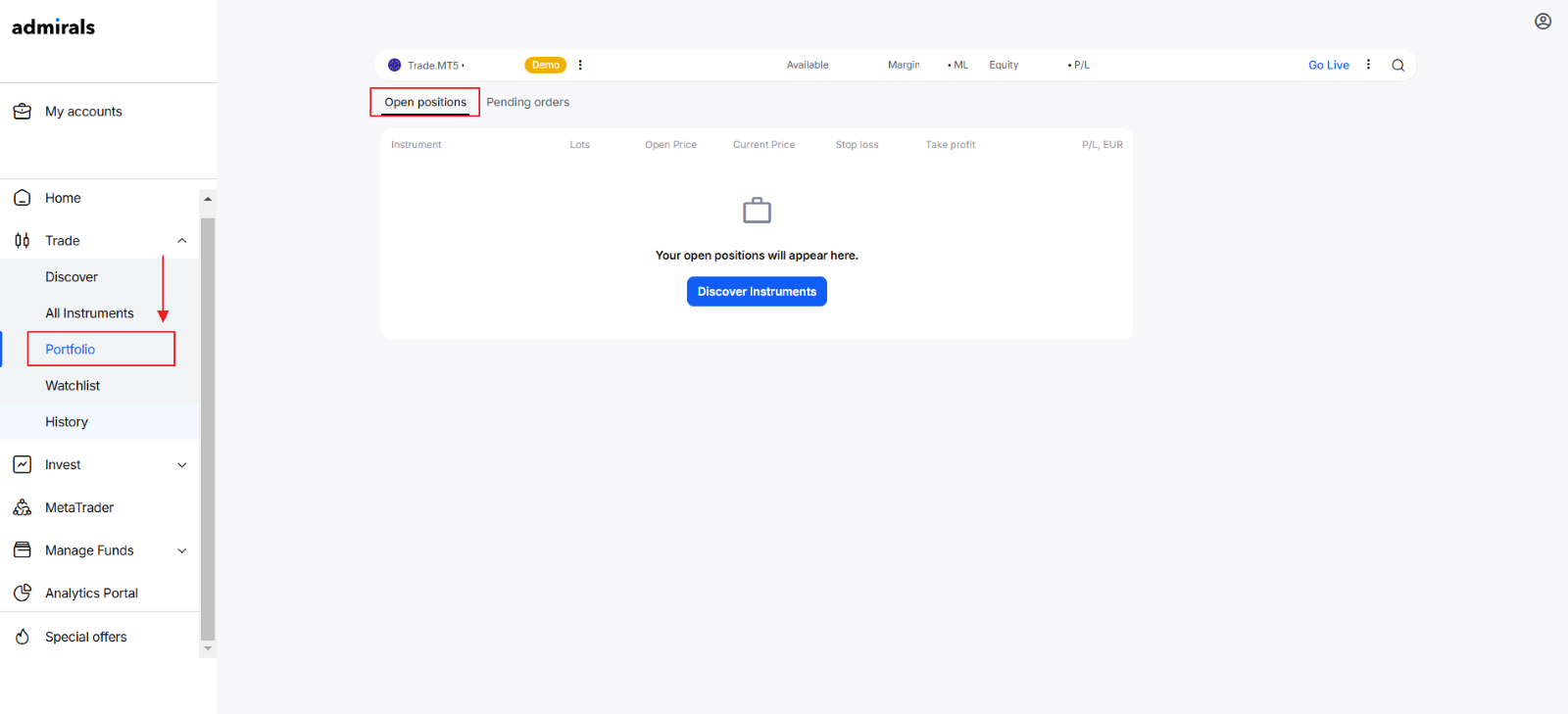The image size is (1568, 714).
Task: Click the admirals logo
Action: click(53, 27)
